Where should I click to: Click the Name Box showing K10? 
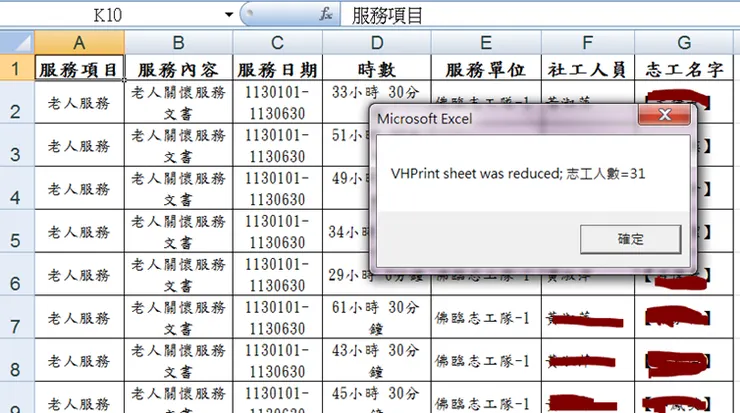click(x=108, y=15)
